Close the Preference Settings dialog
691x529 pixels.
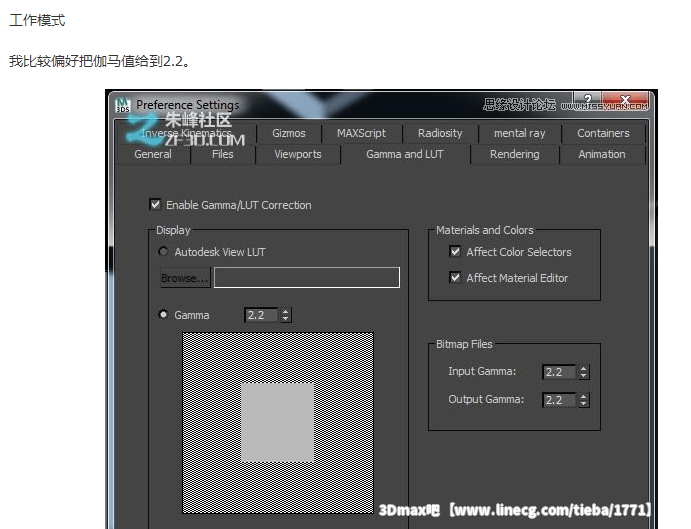point(625,101)
